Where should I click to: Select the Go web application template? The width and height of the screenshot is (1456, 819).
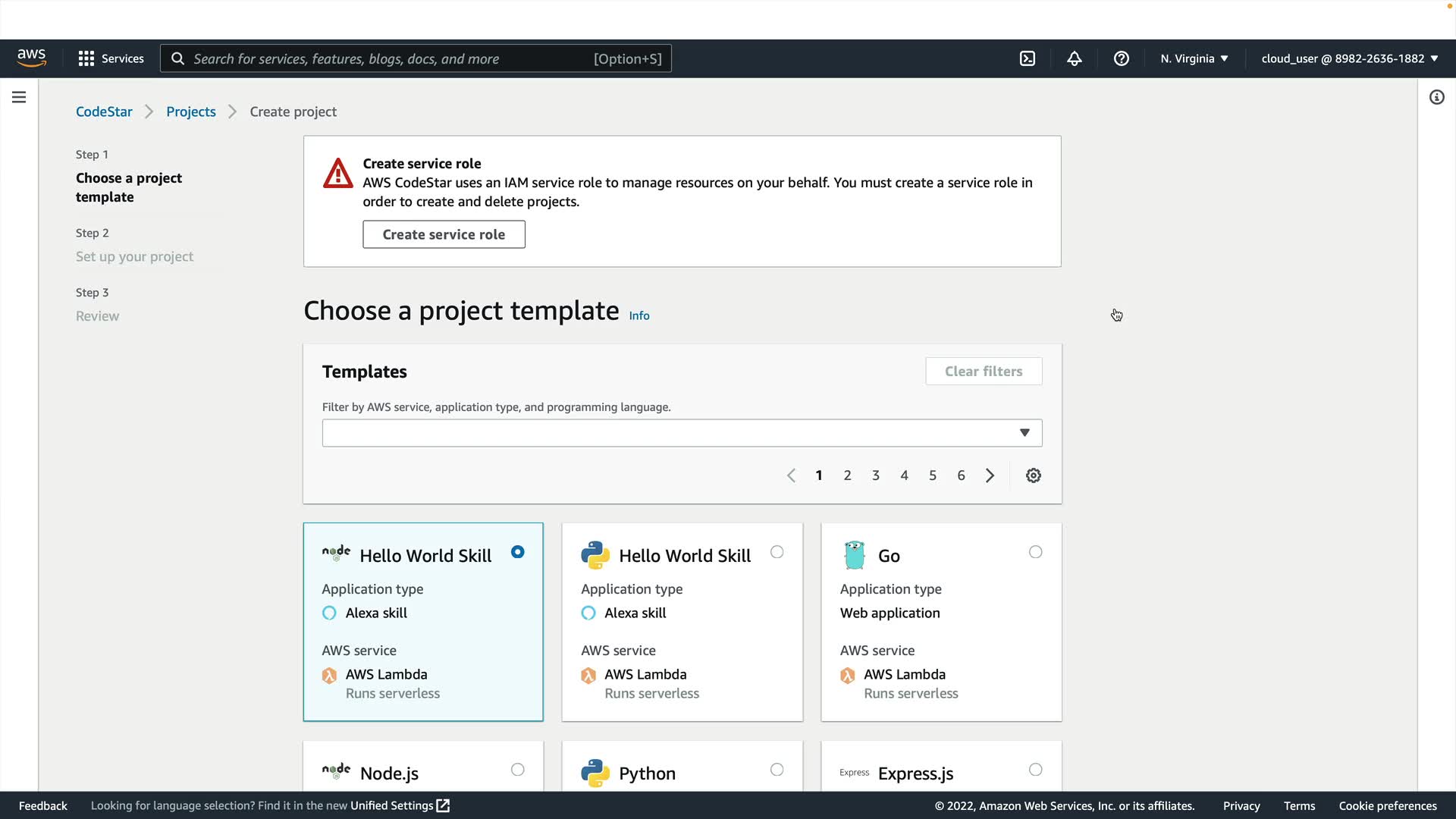[1035, 552]
